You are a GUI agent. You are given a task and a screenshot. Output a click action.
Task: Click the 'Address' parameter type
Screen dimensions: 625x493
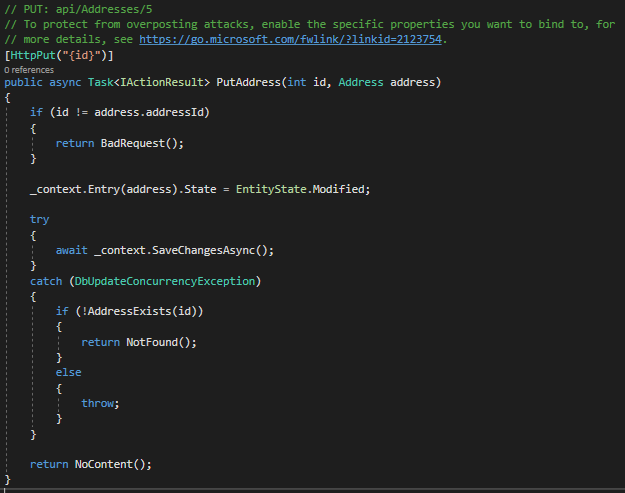point(361,82)
